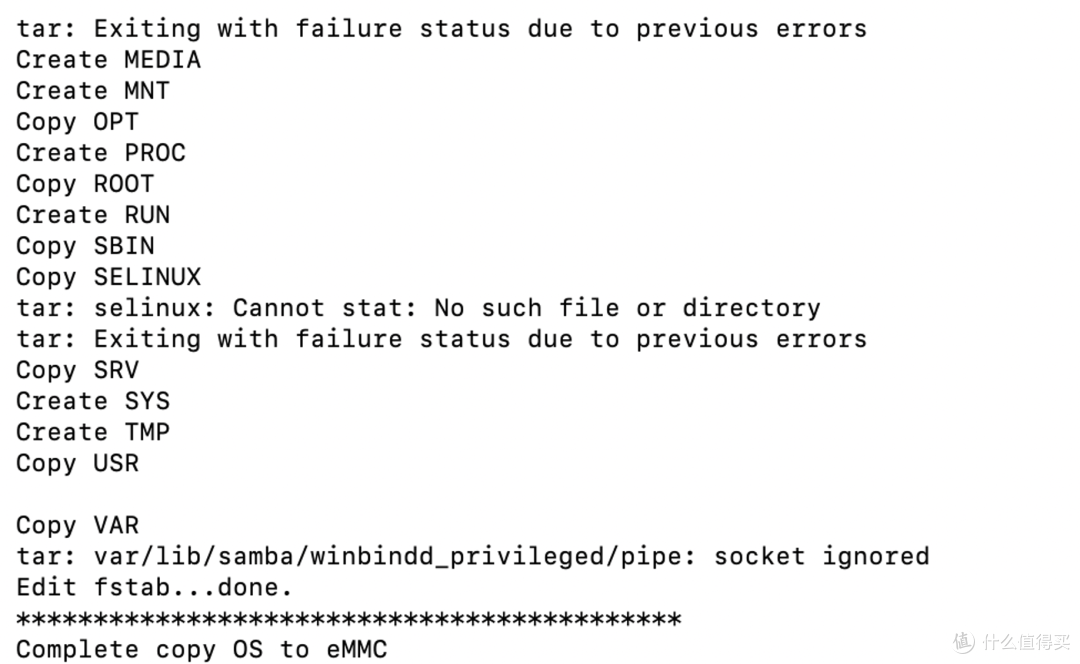Click the row of asterisks separator
The image size is (1080, 664).
pyautogui.click(x=349, y=619)
